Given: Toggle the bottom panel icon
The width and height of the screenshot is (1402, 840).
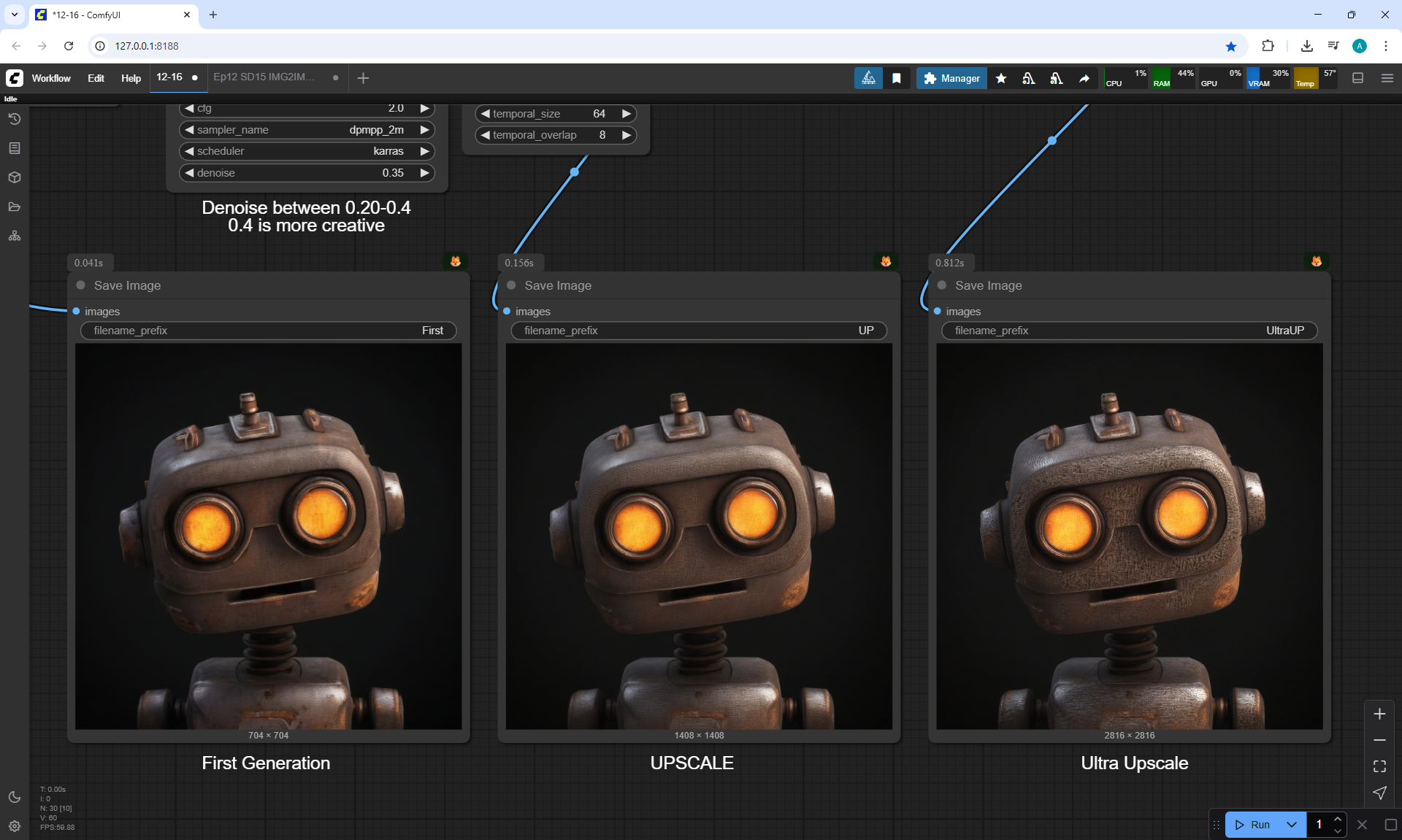Looking at the screenshot, I should click(1357, 78).
